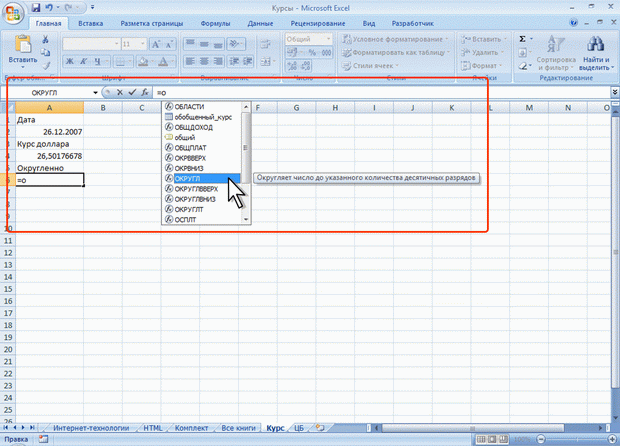
Task: Switch to the Все книги sheet tab
Action: [239, 427]
